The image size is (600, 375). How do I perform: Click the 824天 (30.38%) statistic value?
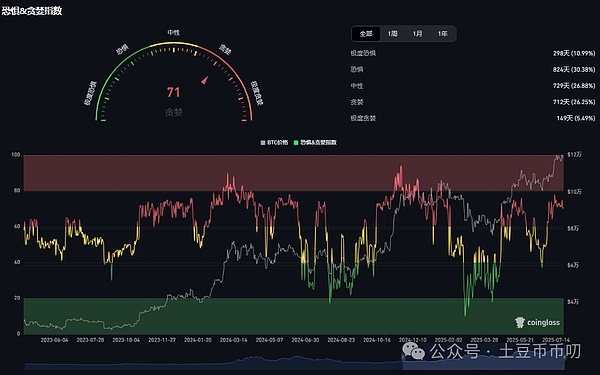point(574,69)
